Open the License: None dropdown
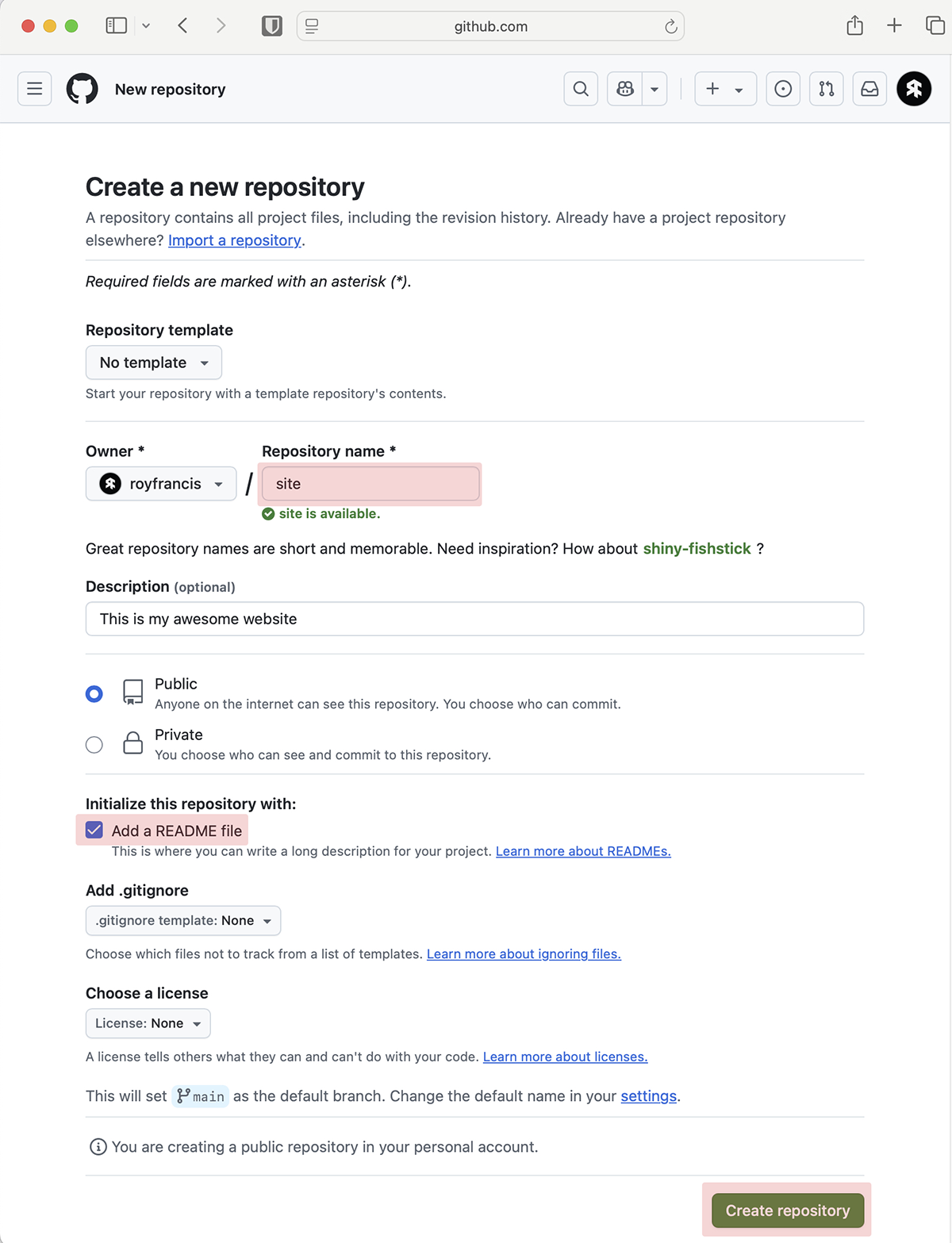Viewport: 952px width, 1243px height. click(x=148, y=1023)
